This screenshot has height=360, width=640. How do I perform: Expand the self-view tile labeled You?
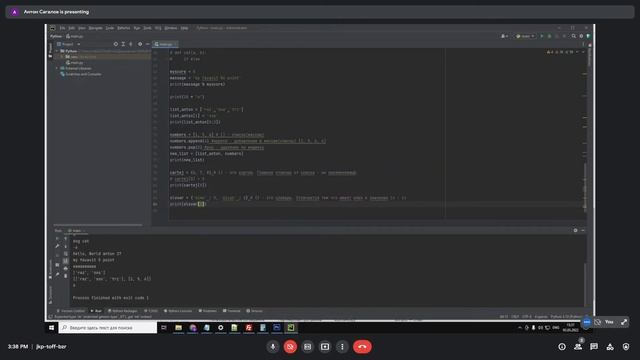pos(624,322)
